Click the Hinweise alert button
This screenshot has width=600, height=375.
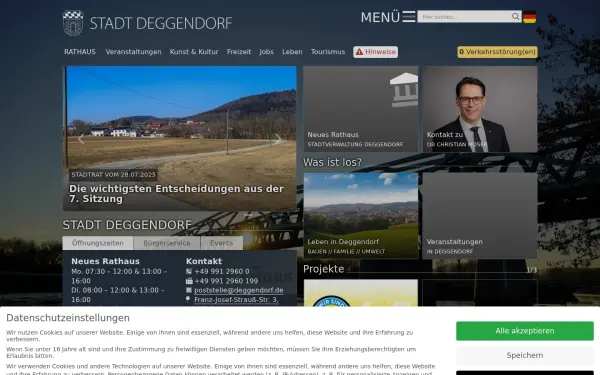coord(375,52)
